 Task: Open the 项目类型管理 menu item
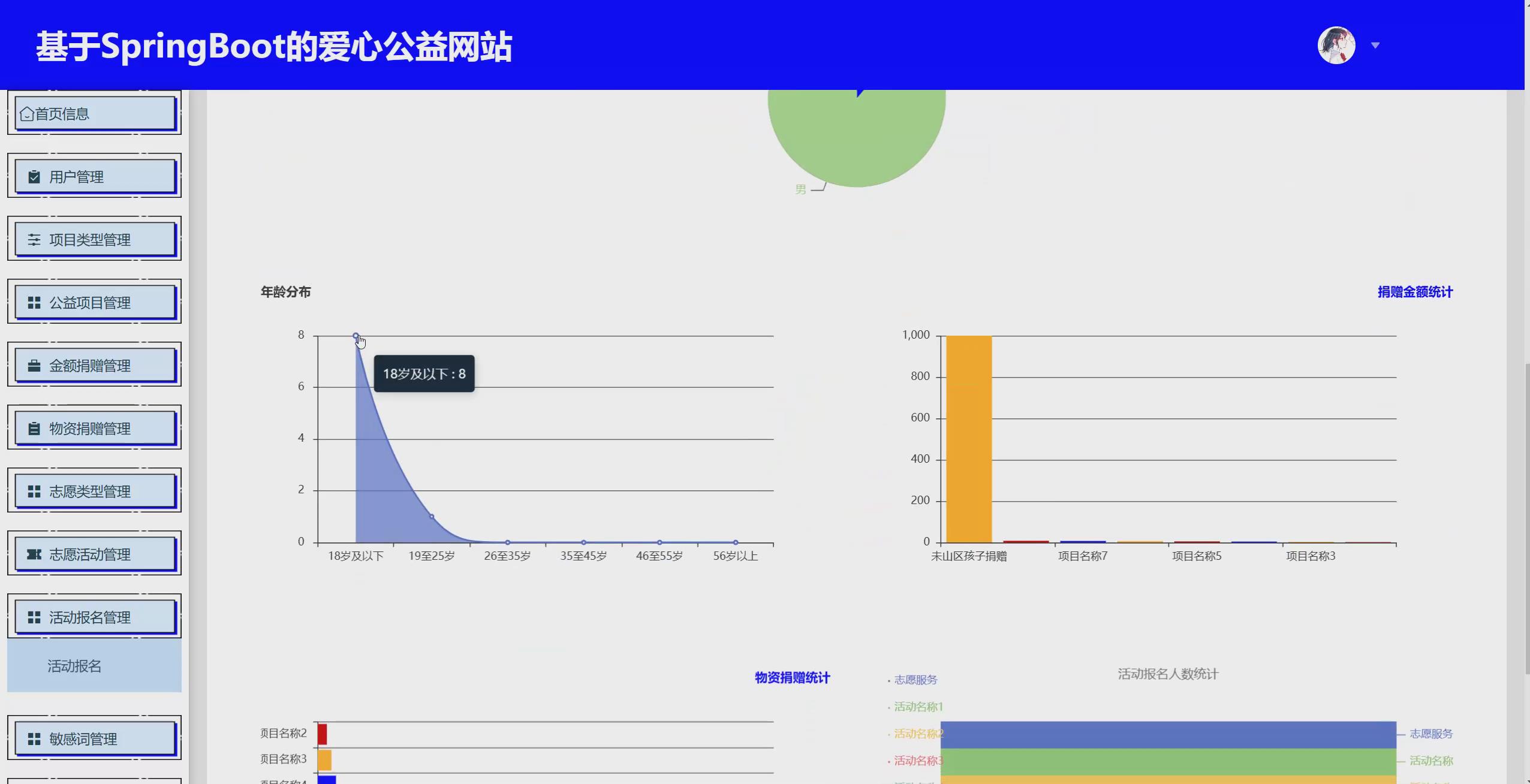(95, 239)
